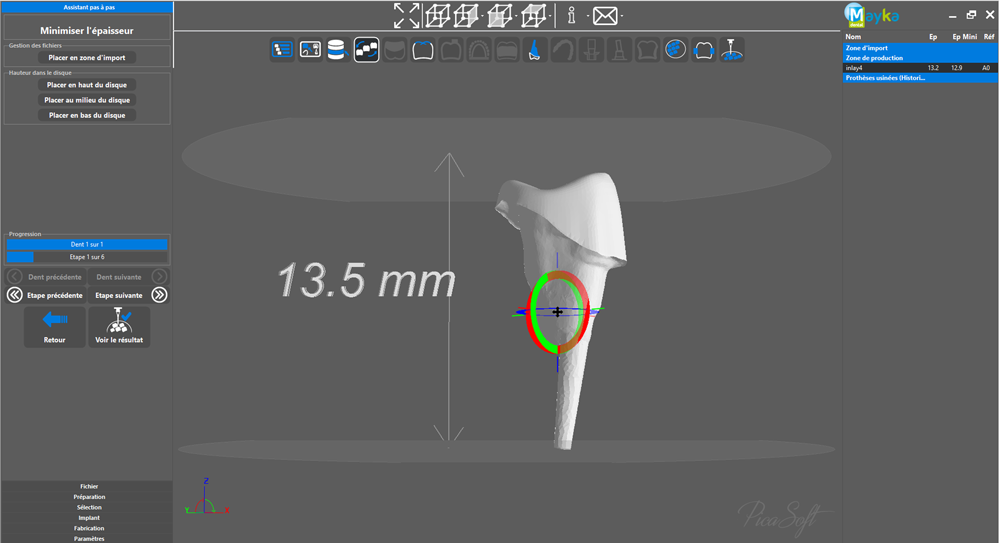This screenshot has height=543, width=1000.
Task: Click the blue-dotted disc nesting icon
Action: 675,50
